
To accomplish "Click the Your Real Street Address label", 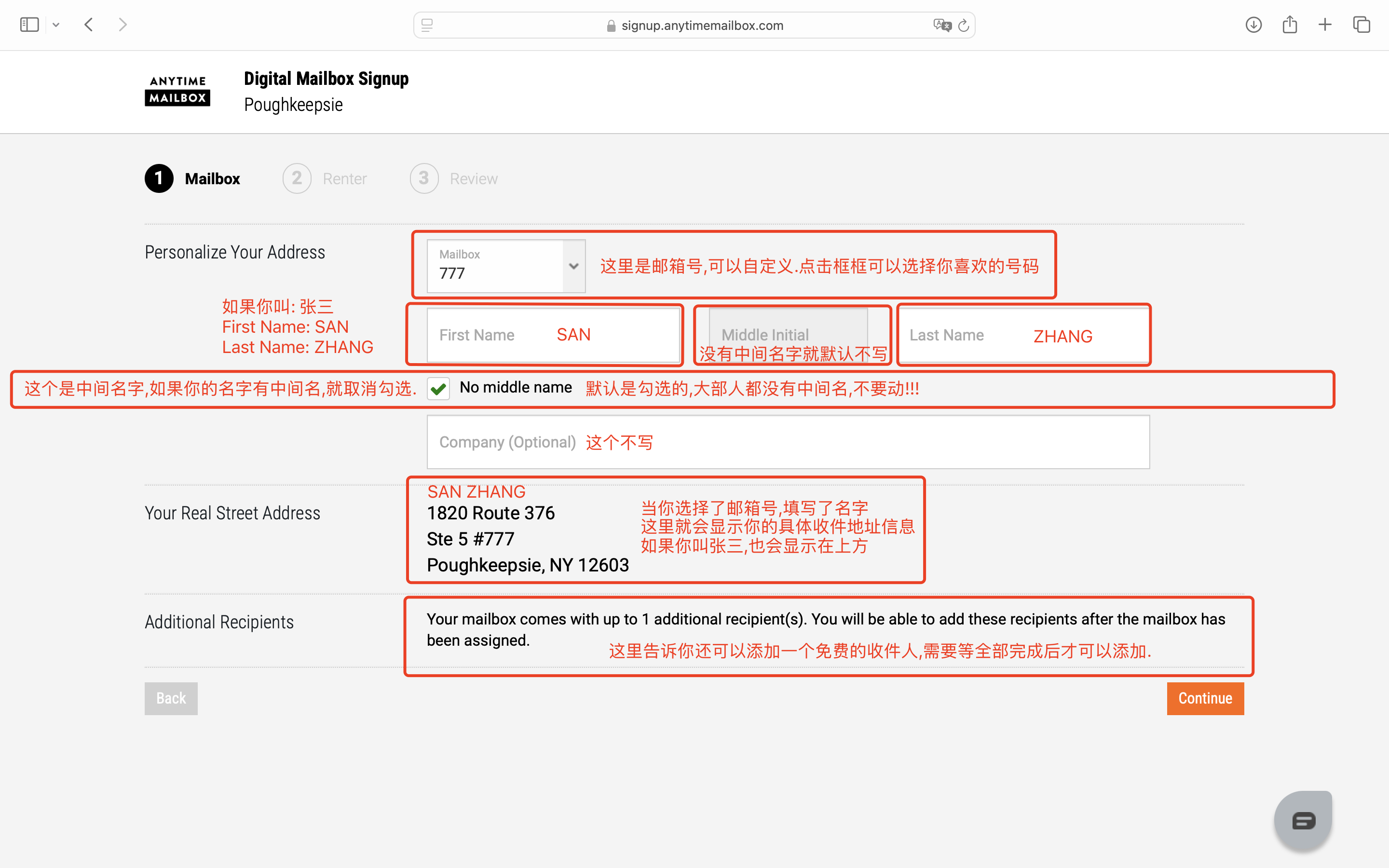I will pyautogui.click(x=232, y=513).
